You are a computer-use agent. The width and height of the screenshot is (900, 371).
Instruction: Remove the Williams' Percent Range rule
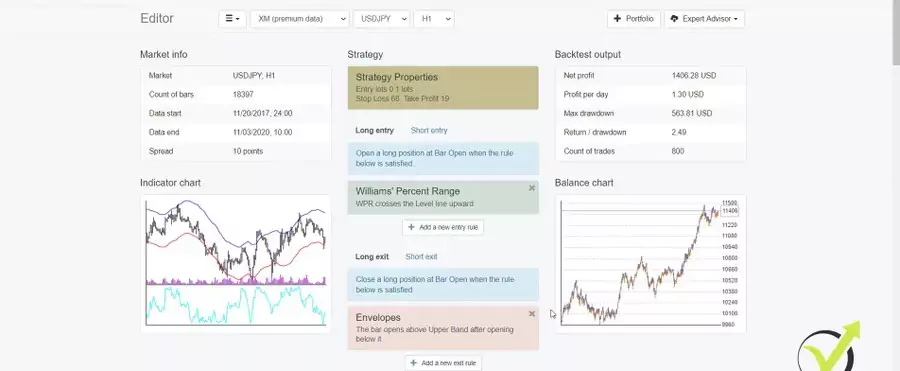click(x=532, y=188)
